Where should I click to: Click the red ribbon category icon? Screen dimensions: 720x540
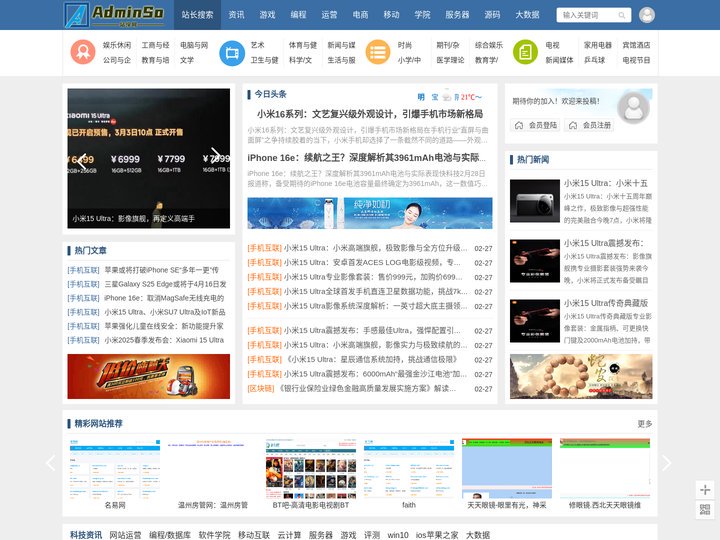[83, 52]
